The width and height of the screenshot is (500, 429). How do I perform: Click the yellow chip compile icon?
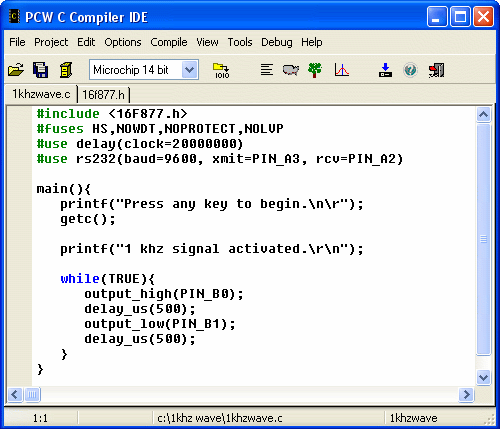point(66,70)
